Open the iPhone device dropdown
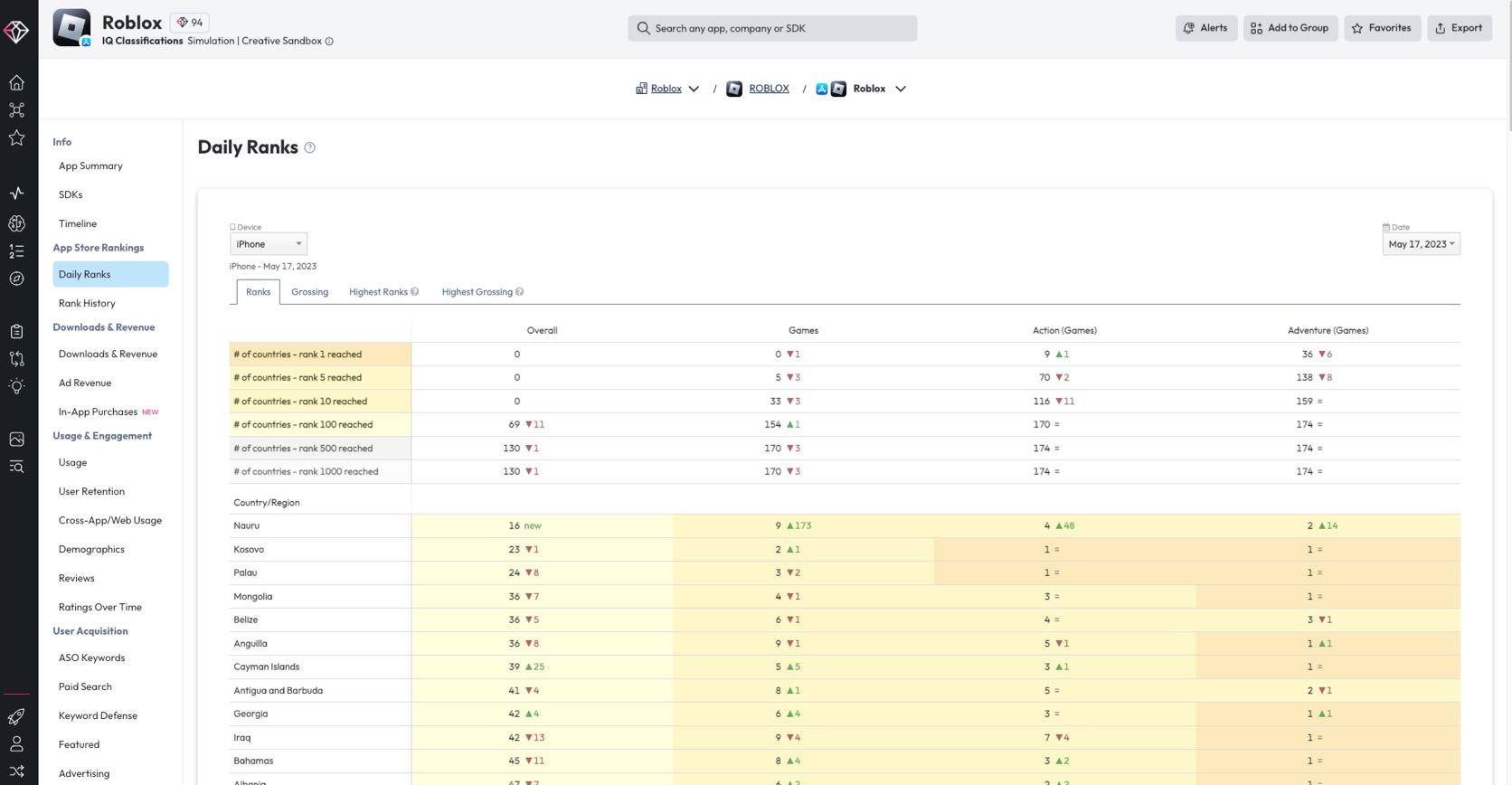 (x=269, y=244)
